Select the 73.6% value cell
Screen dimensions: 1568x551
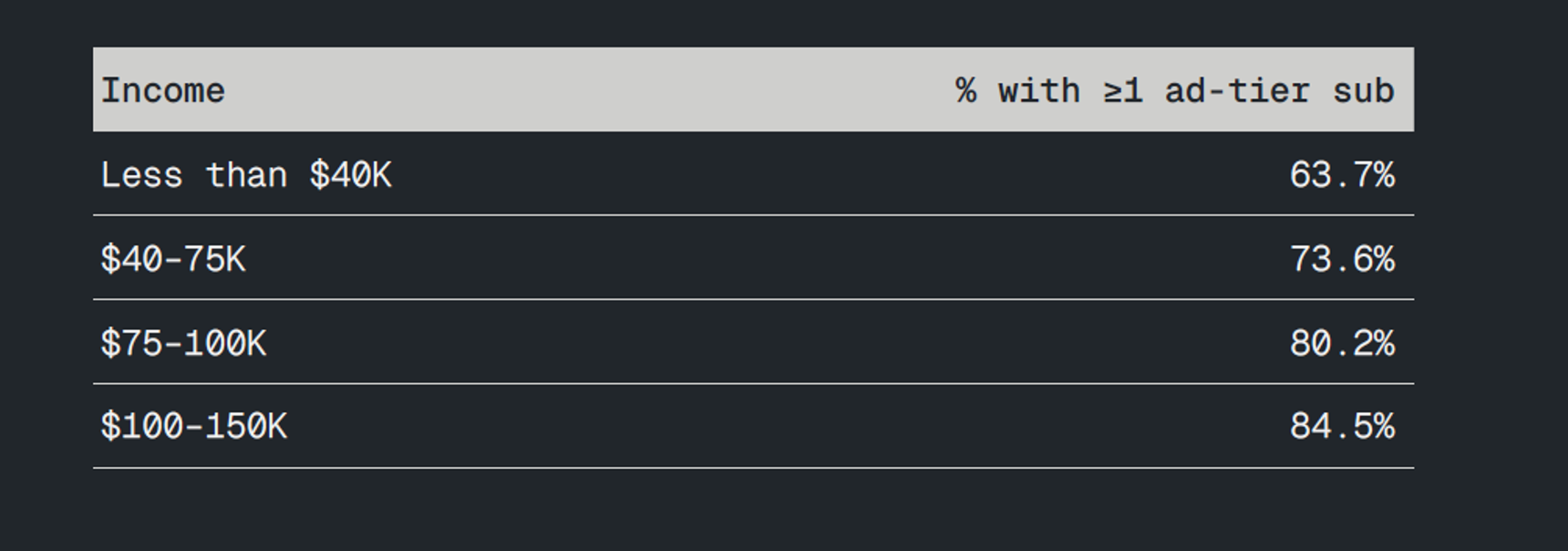1342,259
